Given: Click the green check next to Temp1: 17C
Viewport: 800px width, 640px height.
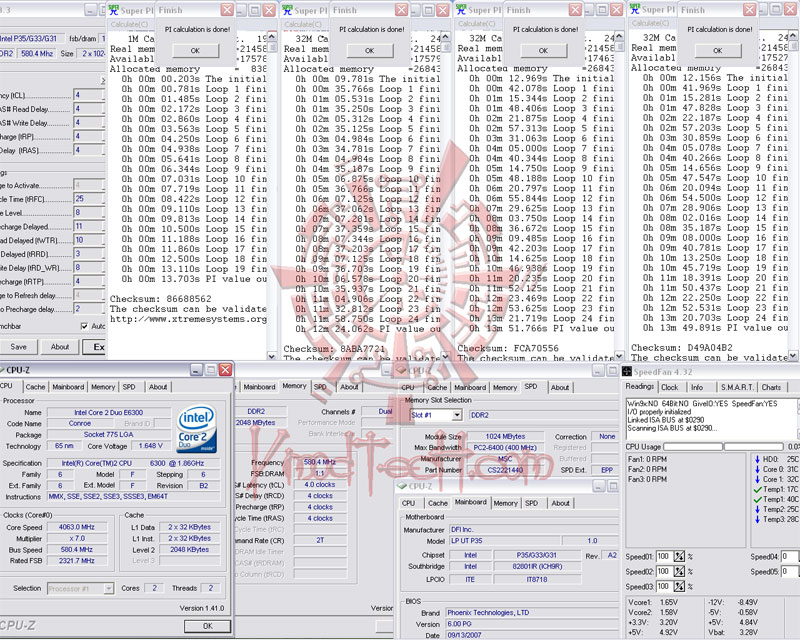Looking at the screenshot, I should coord(757,489).
